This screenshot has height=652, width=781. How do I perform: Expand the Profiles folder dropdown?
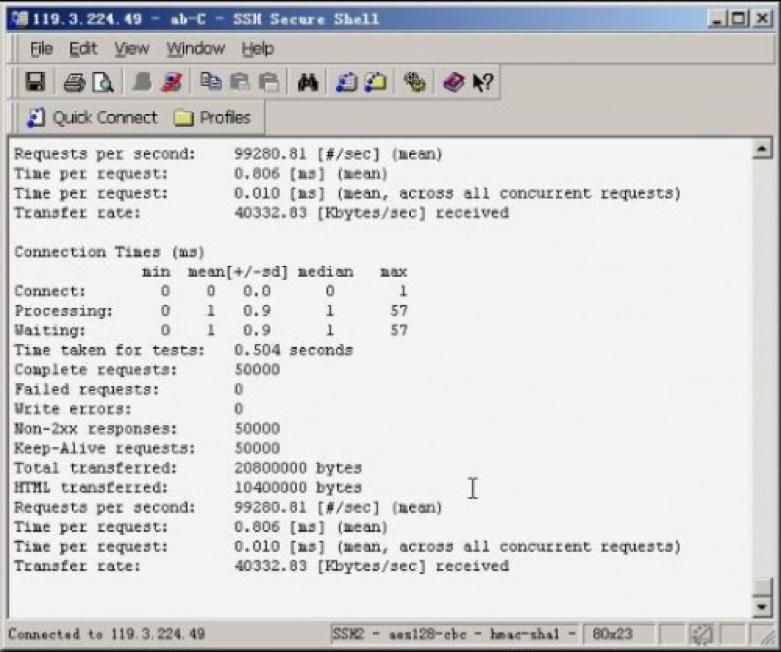(x=212, y=118)
